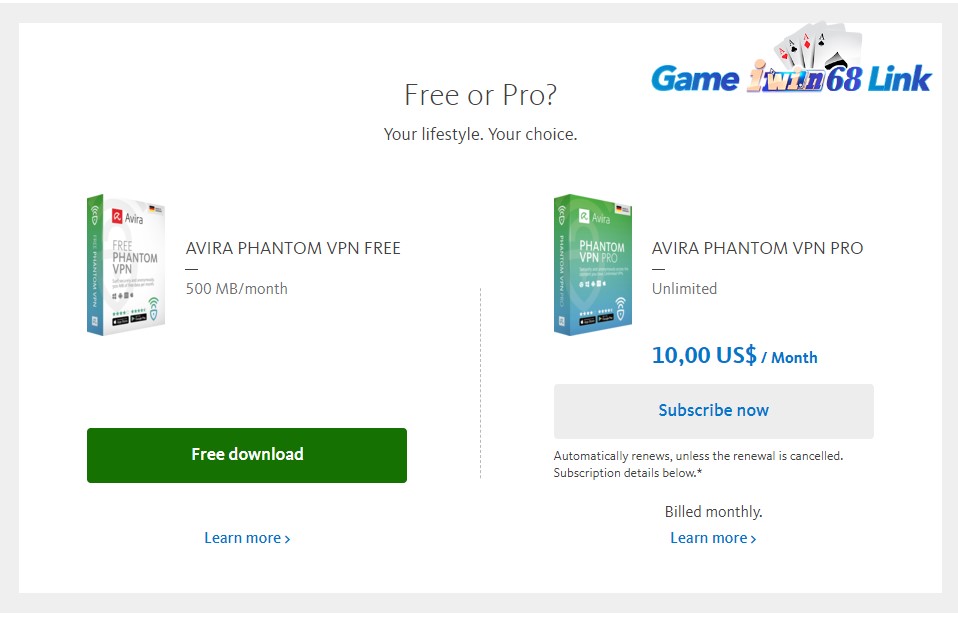Click the Avira logo on the Pro box

click(586, 215)
